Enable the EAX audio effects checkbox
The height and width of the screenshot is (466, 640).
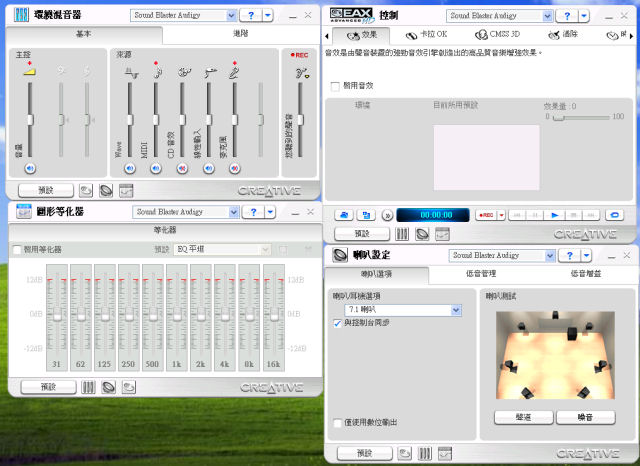tap(335, 87)
